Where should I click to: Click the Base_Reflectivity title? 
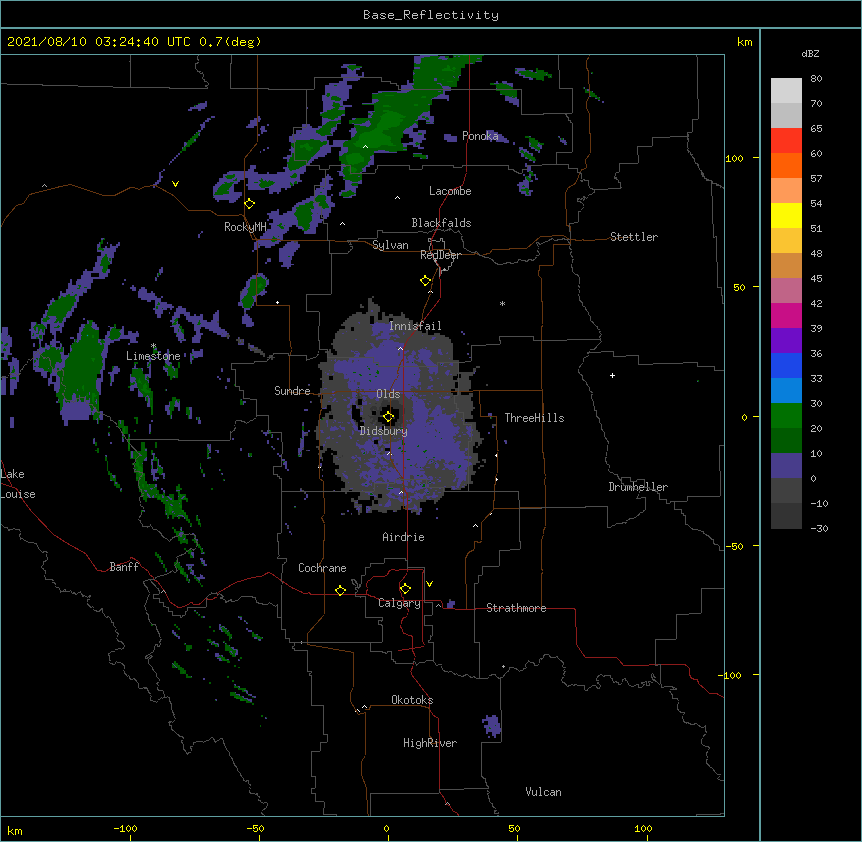(431, 15)
